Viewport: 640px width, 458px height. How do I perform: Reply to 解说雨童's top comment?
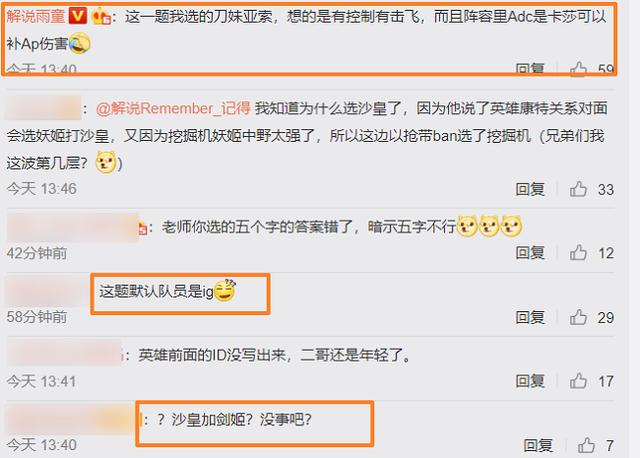coord(530,69)
